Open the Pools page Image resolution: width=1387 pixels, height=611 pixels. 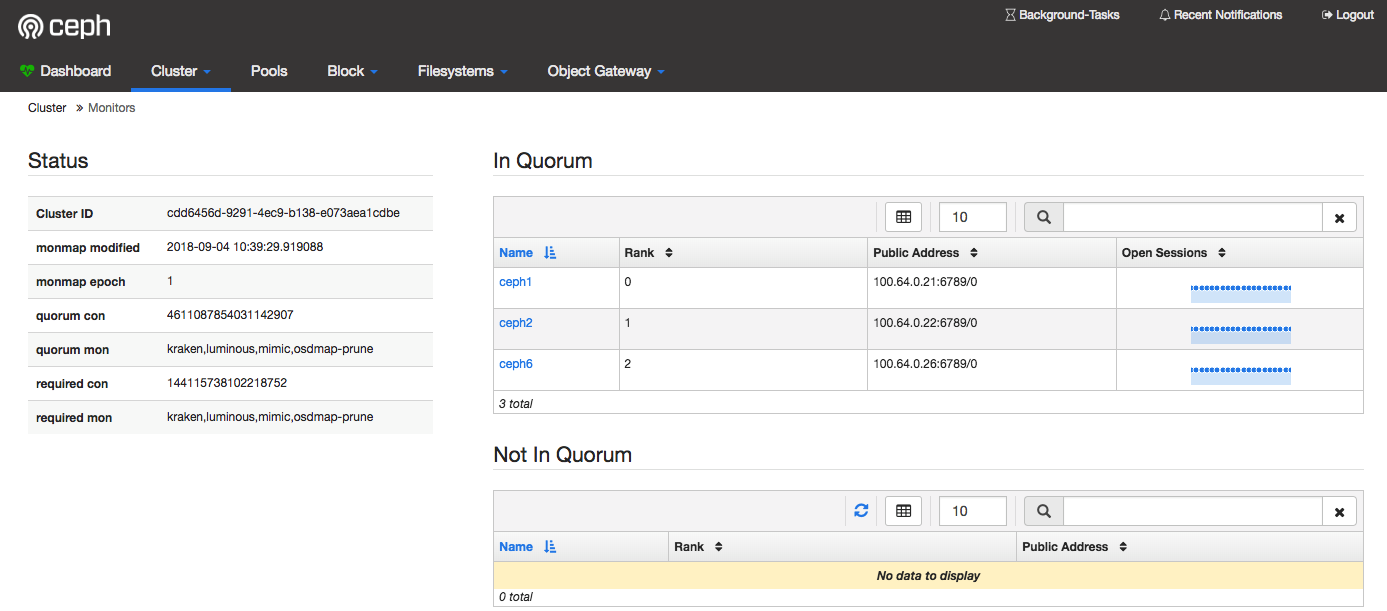tap(269, 71)
